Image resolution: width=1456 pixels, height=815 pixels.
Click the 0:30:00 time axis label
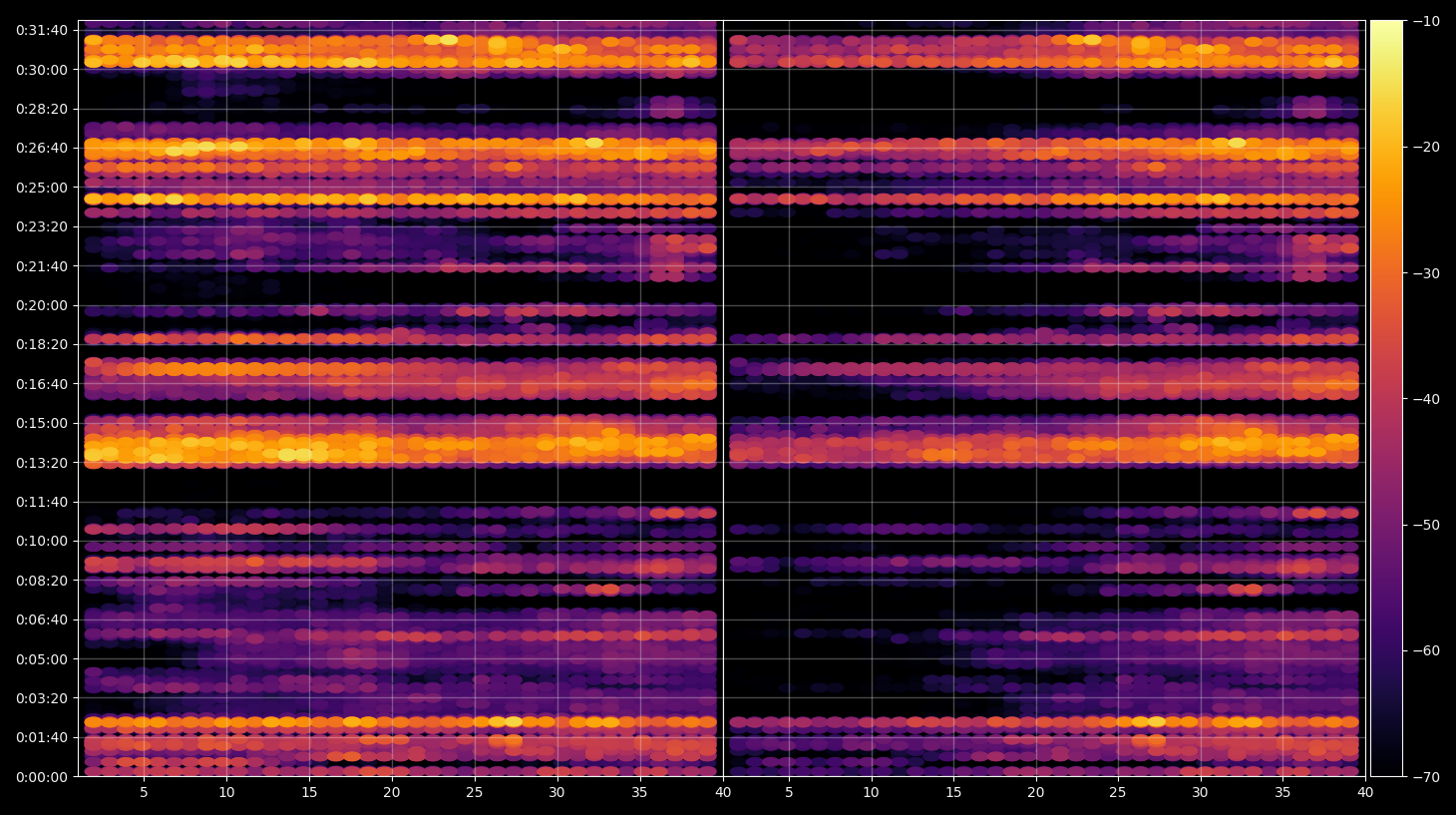coord(42,70)
